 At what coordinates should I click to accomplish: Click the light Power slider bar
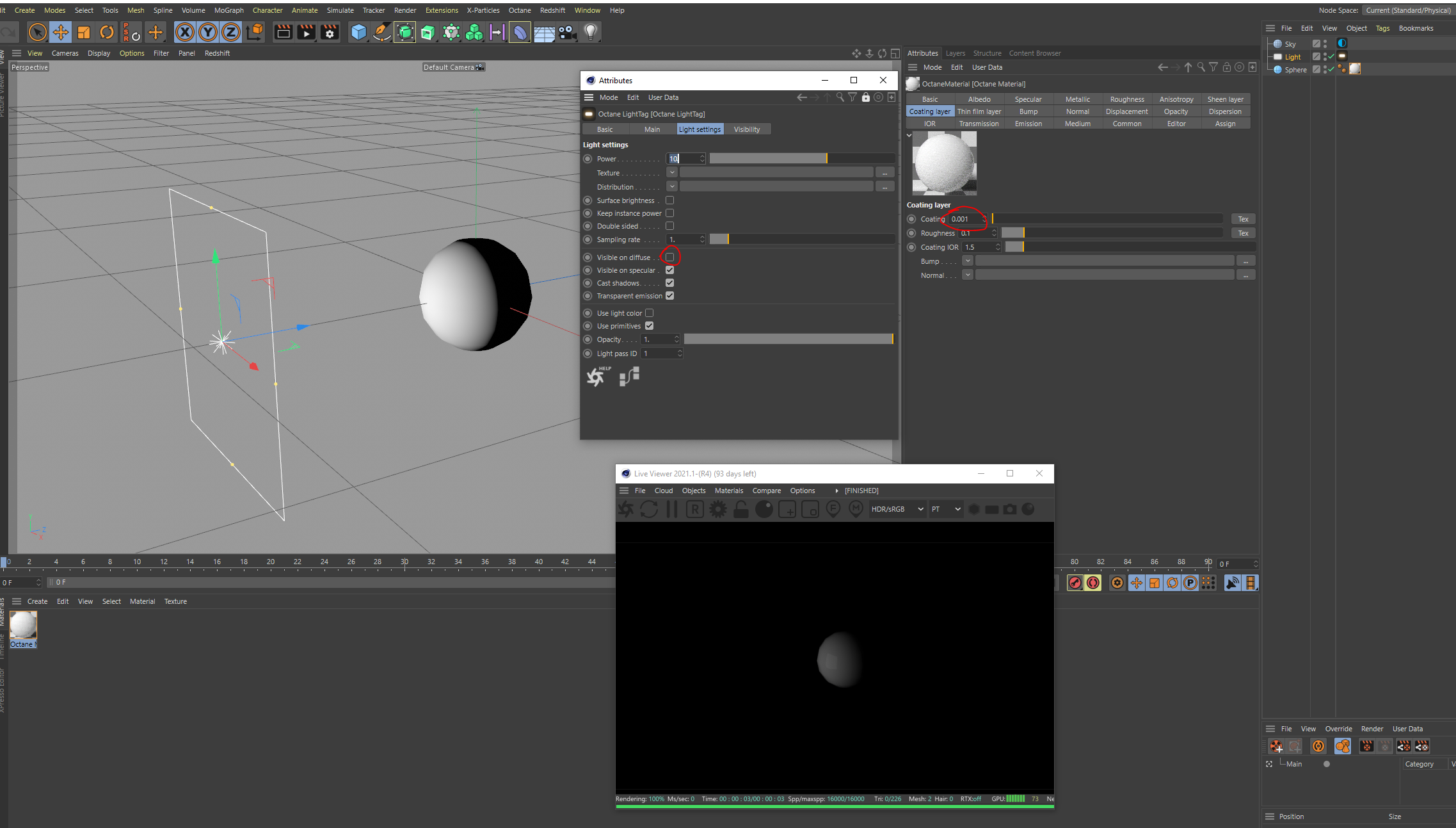click(x=801, y=158)
